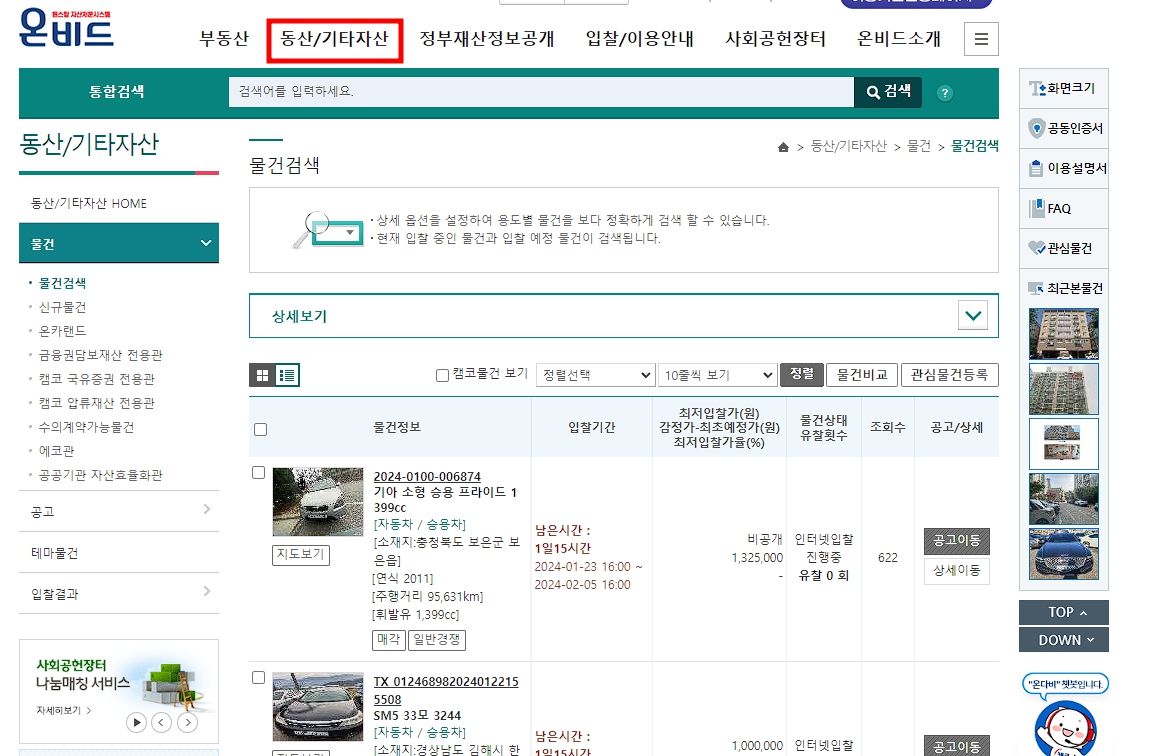Click the 공동인증서 sidebar icon
This screenshot has width=1170, height=756.
pyautogui.click(x=1063, y=128)
